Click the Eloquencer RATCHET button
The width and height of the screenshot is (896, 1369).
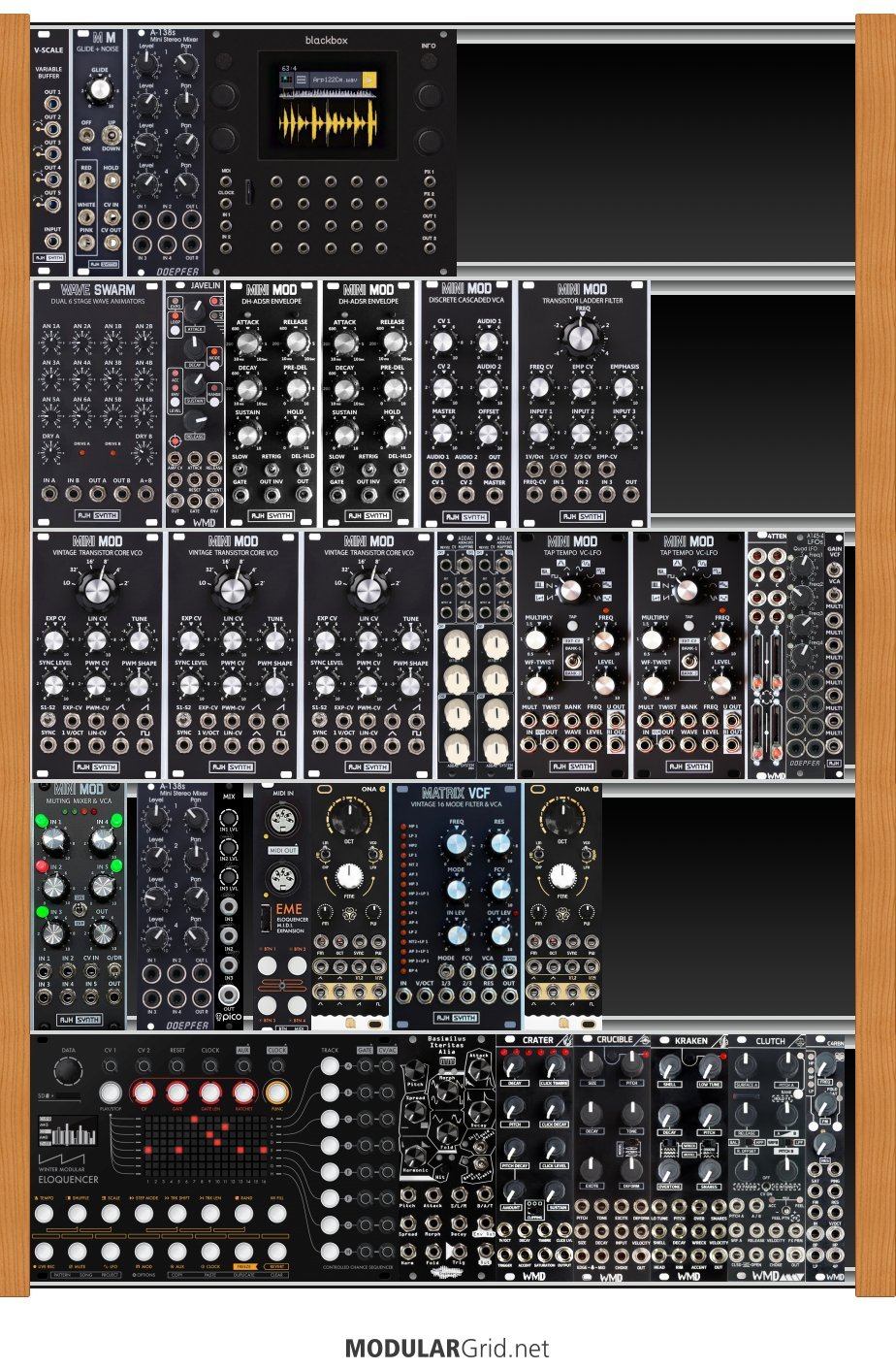(243, 1092)
